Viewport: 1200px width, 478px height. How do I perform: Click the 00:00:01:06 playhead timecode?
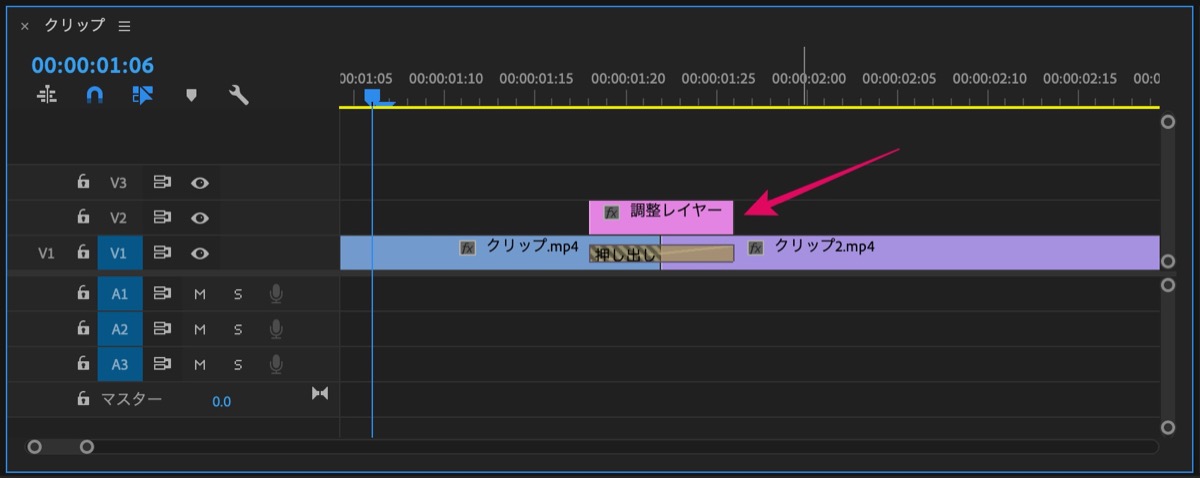pyautogui.click(x=92, y=66)
